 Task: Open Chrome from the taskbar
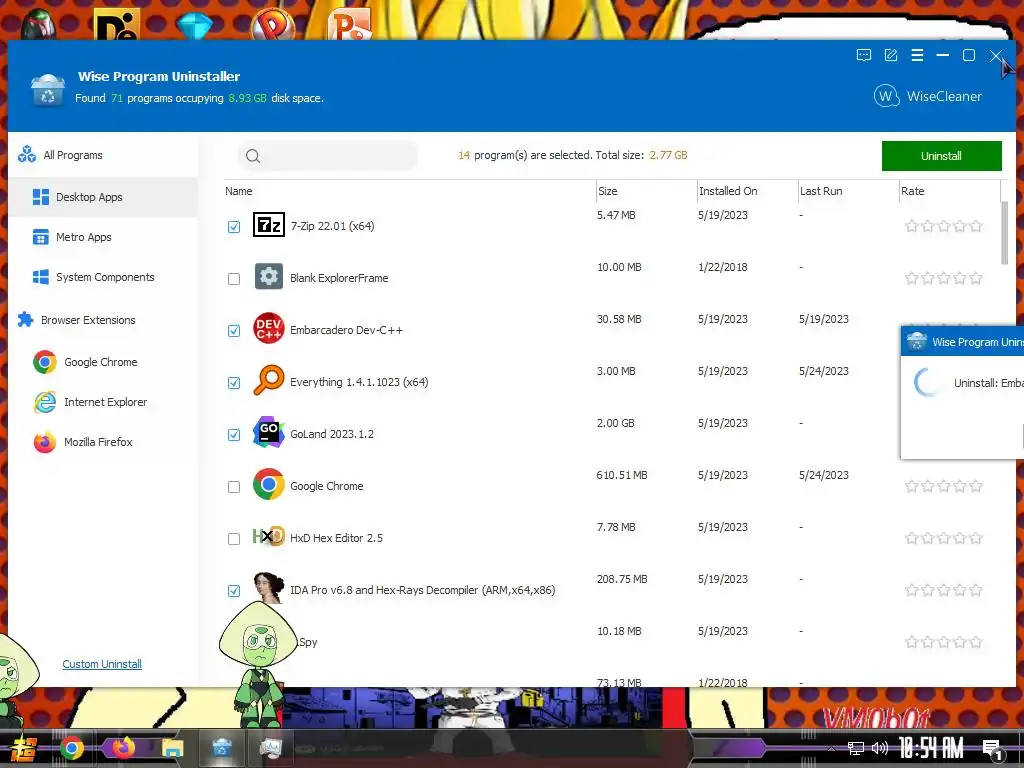tap(72, 748)
